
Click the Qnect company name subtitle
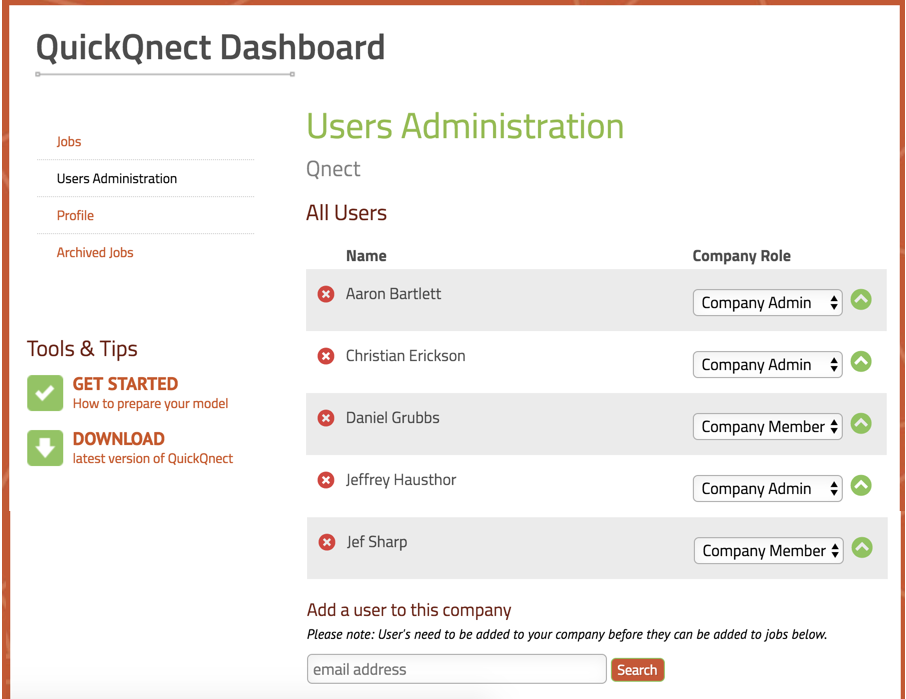coord(333,169)
